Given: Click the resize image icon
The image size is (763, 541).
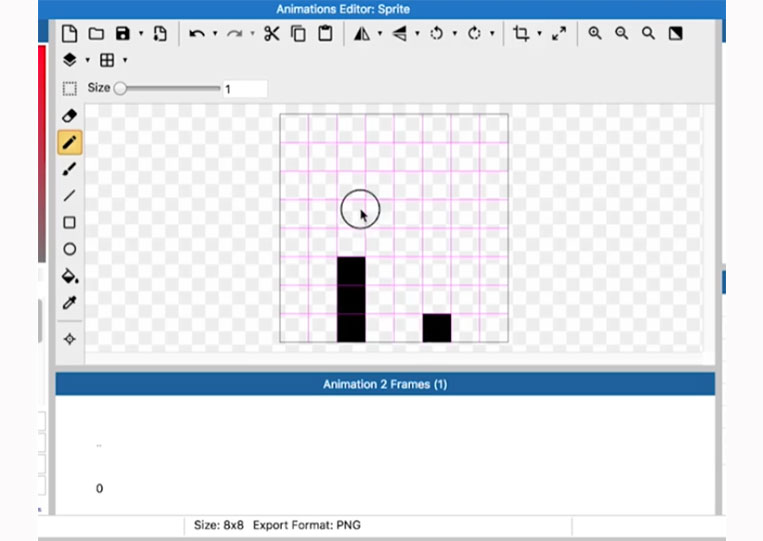Looking at the screenshot, I should 559,34.
